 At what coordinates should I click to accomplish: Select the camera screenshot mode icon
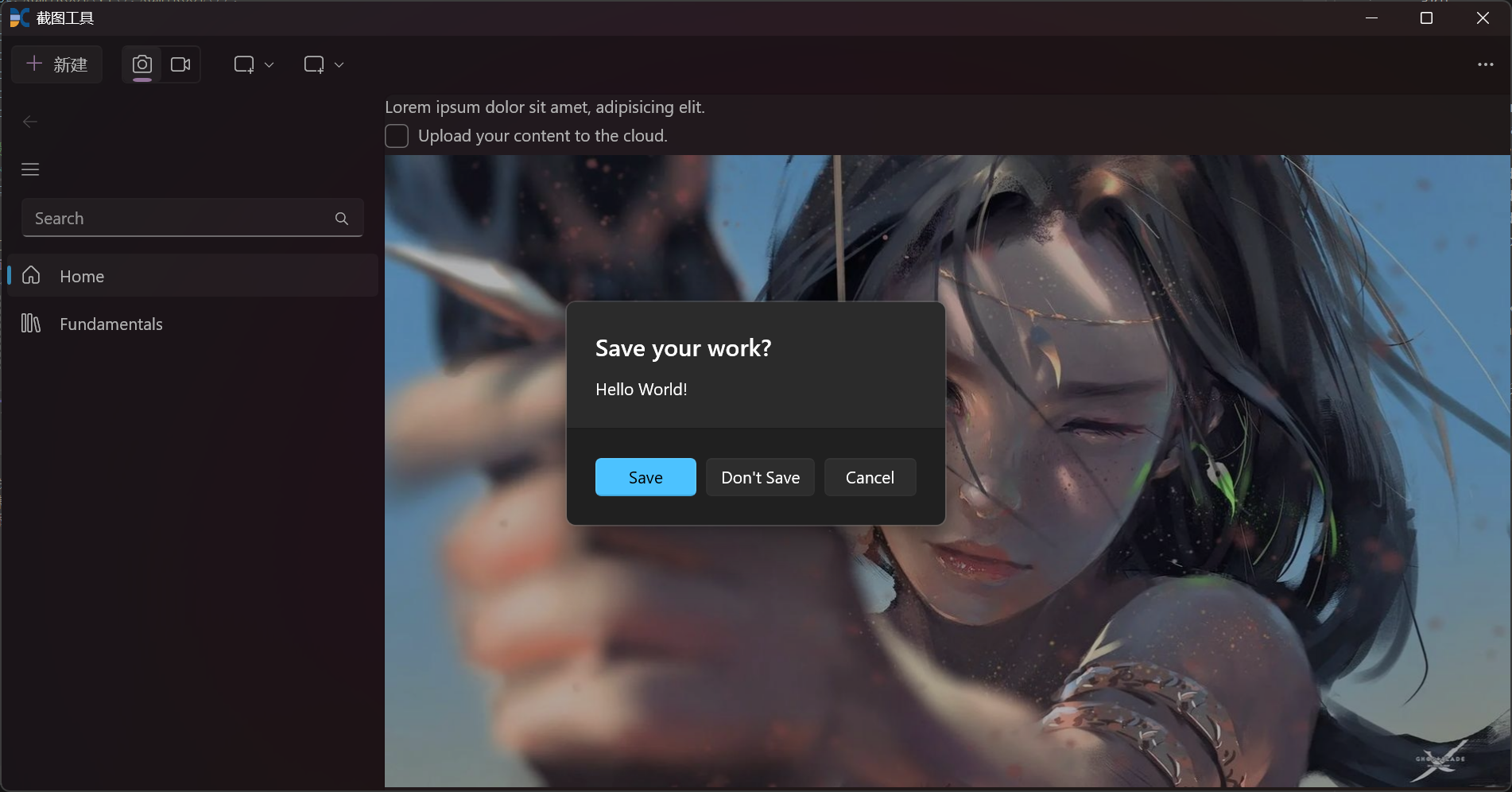tap(142, 64)
